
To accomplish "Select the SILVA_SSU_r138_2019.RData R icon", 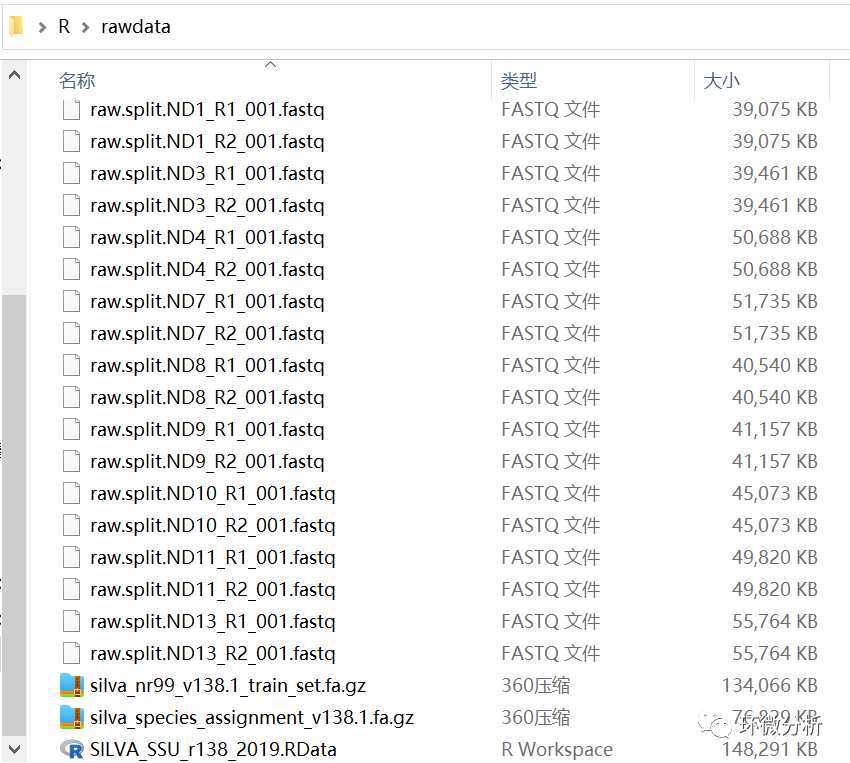I will [72, 749].
